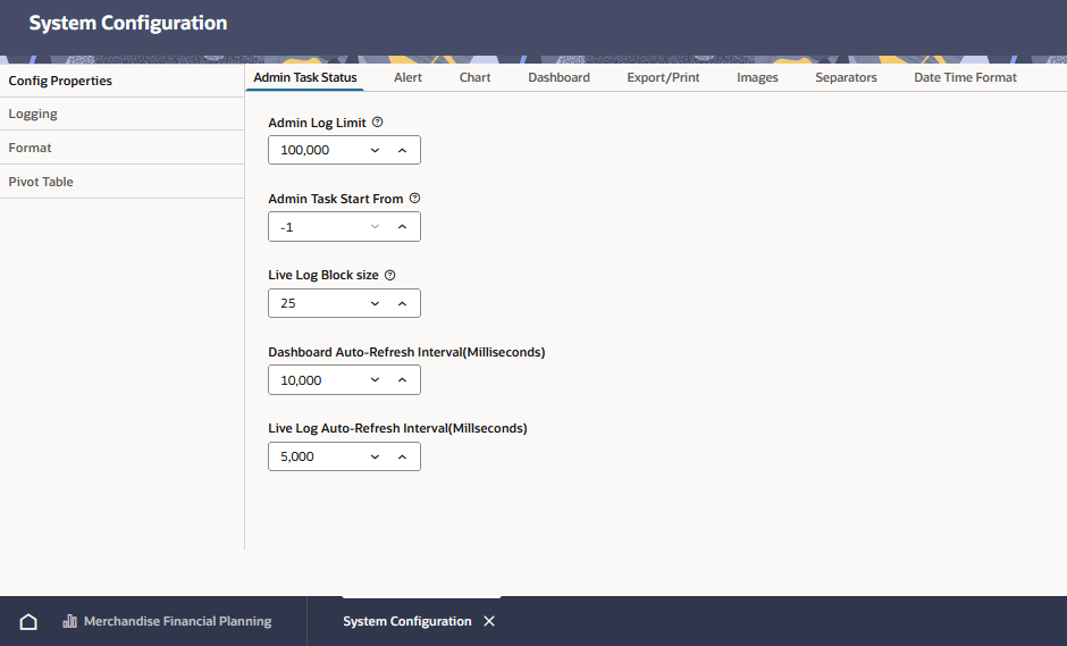The image size is (1067, 646).
Task: Open the Export/Print tab
Action: 663,78
